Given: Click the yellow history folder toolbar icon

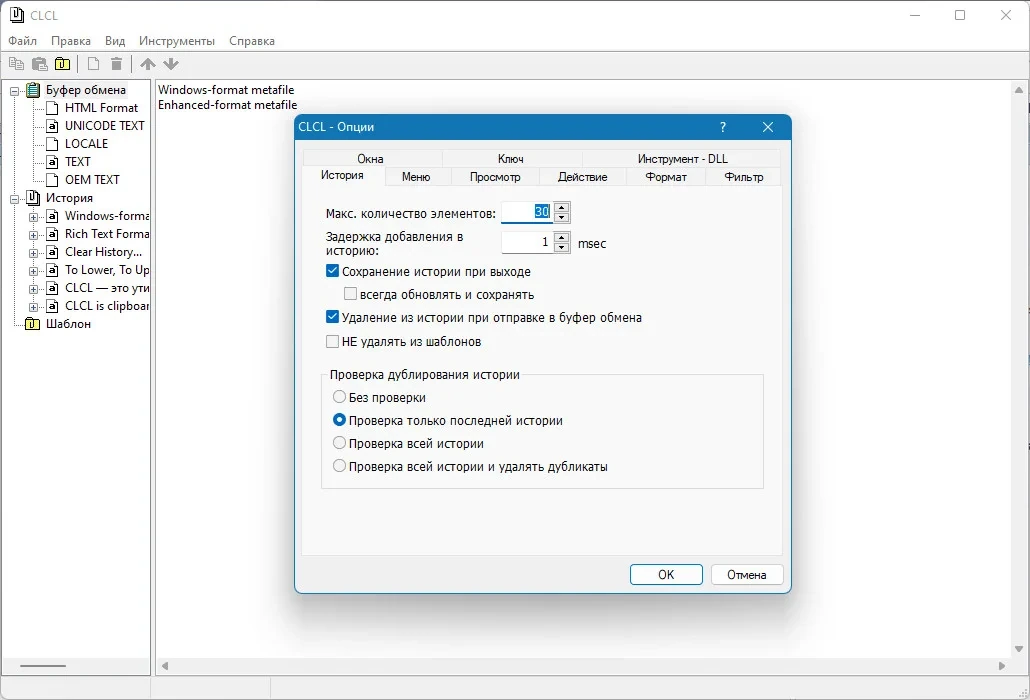Looking at the screenshot, I should 62,64.
